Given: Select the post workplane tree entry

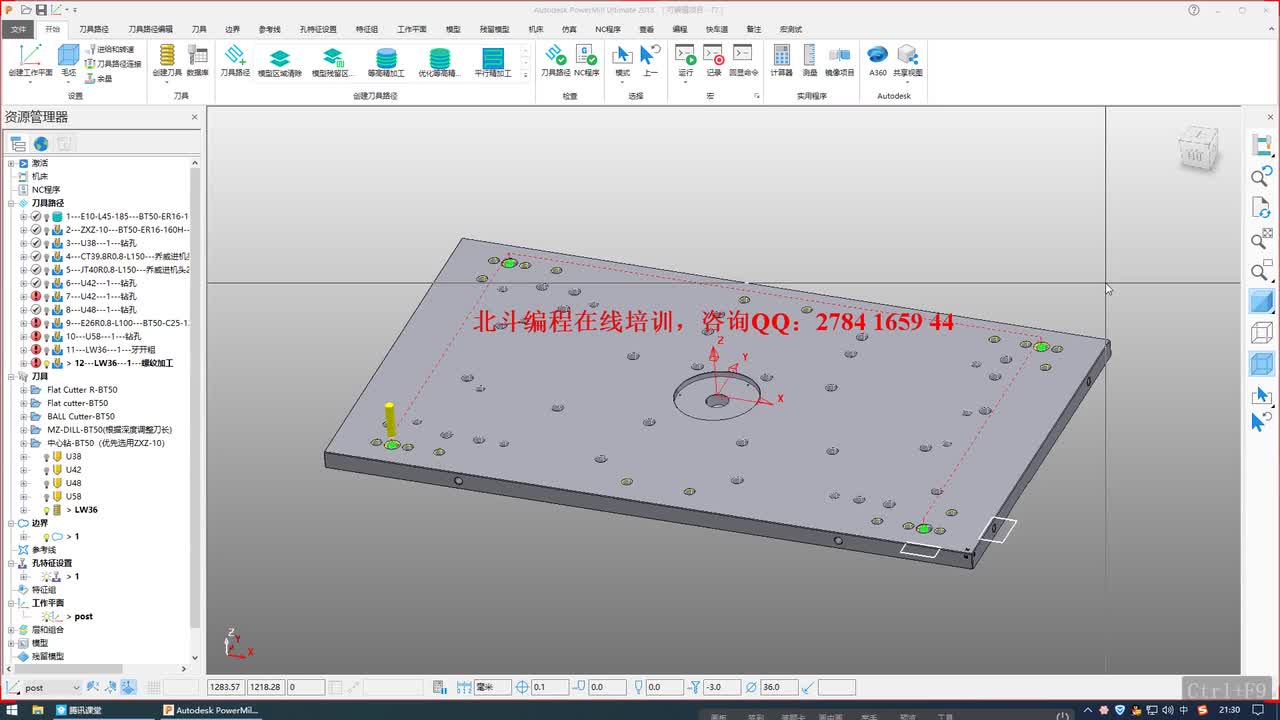Looking at the screenshot, I should (84, 617).
